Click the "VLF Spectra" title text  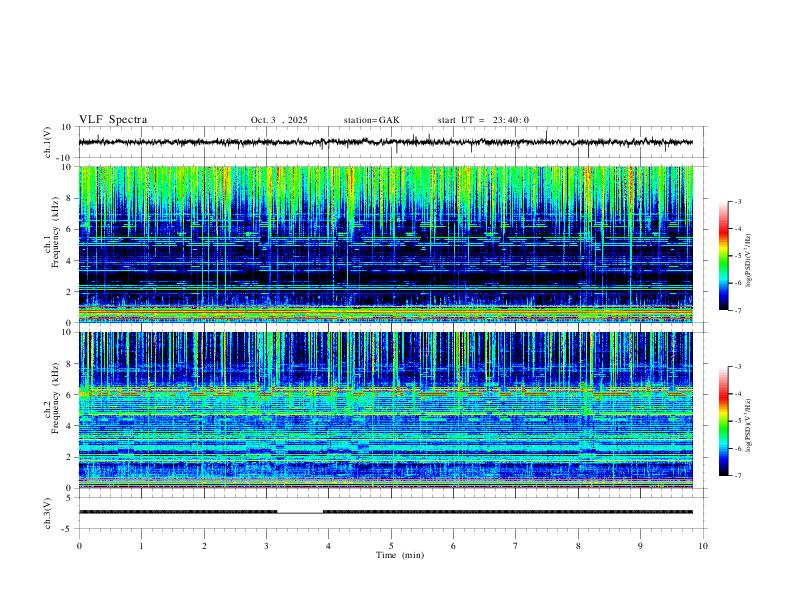(x=113, y=120)
